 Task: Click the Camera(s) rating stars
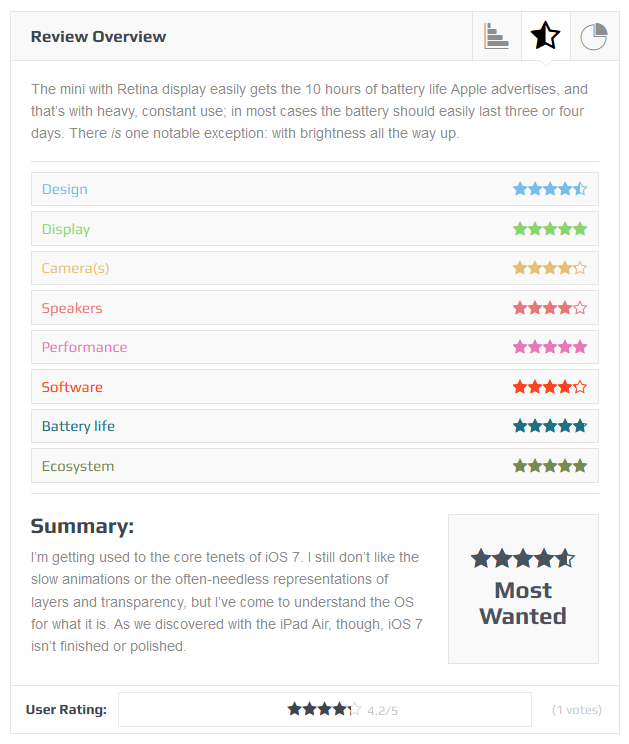click(549, 268)
